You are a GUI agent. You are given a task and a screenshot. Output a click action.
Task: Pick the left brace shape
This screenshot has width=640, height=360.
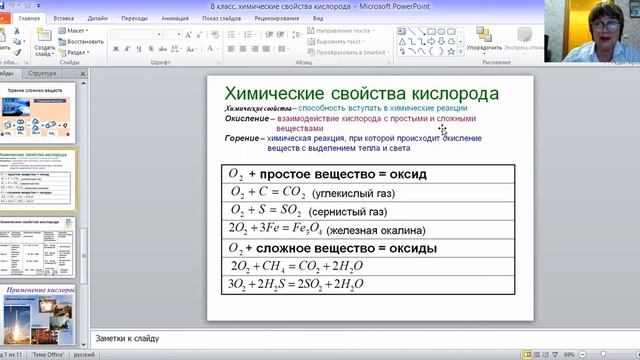pos(431,52)
